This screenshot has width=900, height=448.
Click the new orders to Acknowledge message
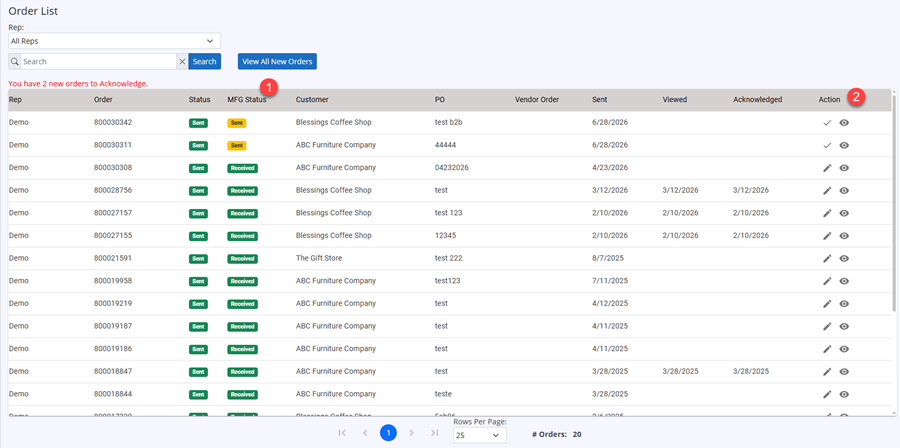pyautogui.click(x=78, y=84)
